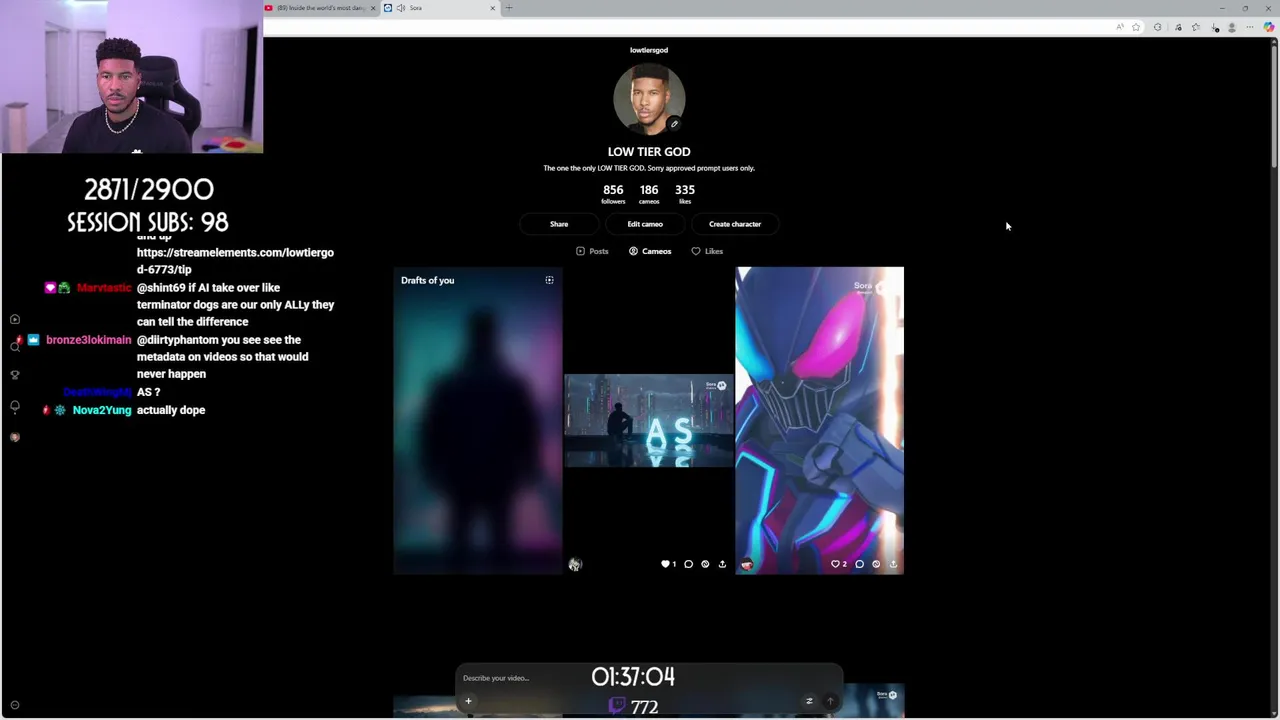The height and width of the screenshot is (720, 1280).
Task: Remix the AS neon video
Action: [705, 564]
